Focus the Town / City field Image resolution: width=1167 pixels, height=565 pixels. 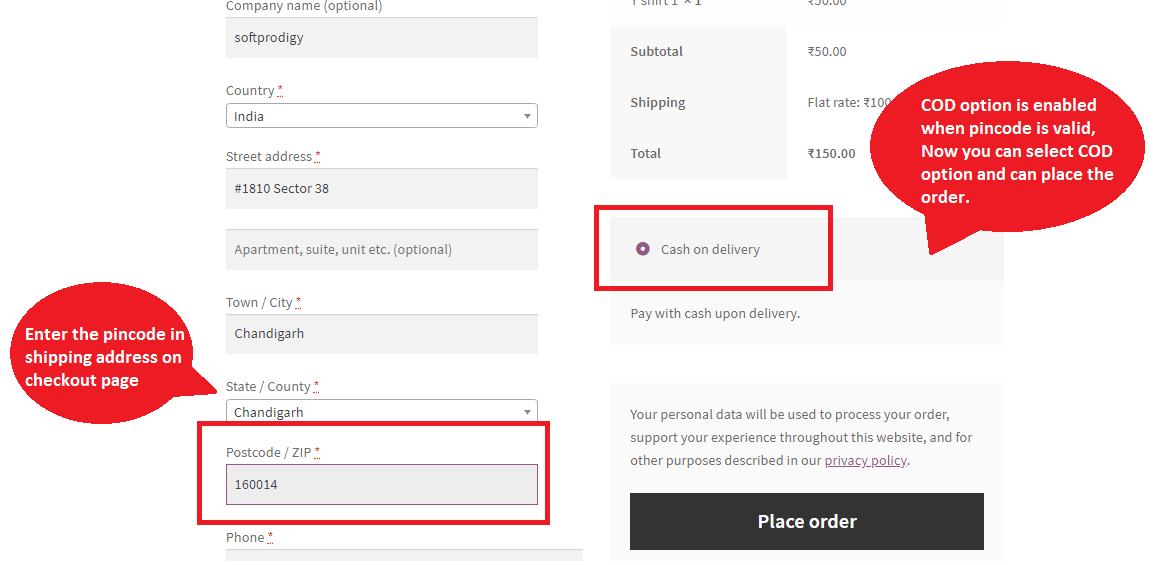381,334
